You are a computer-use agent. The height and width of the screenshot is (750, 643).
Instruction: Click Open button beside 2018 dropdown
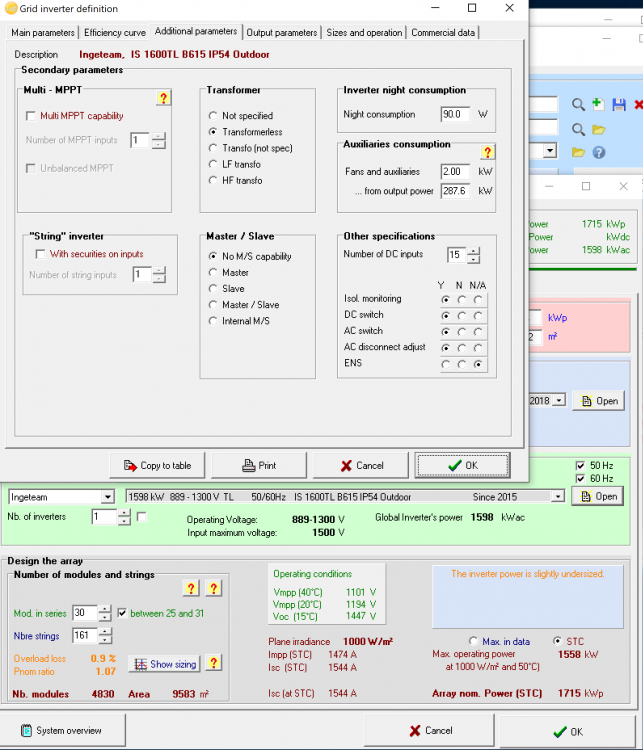click(x=599, y=401)
